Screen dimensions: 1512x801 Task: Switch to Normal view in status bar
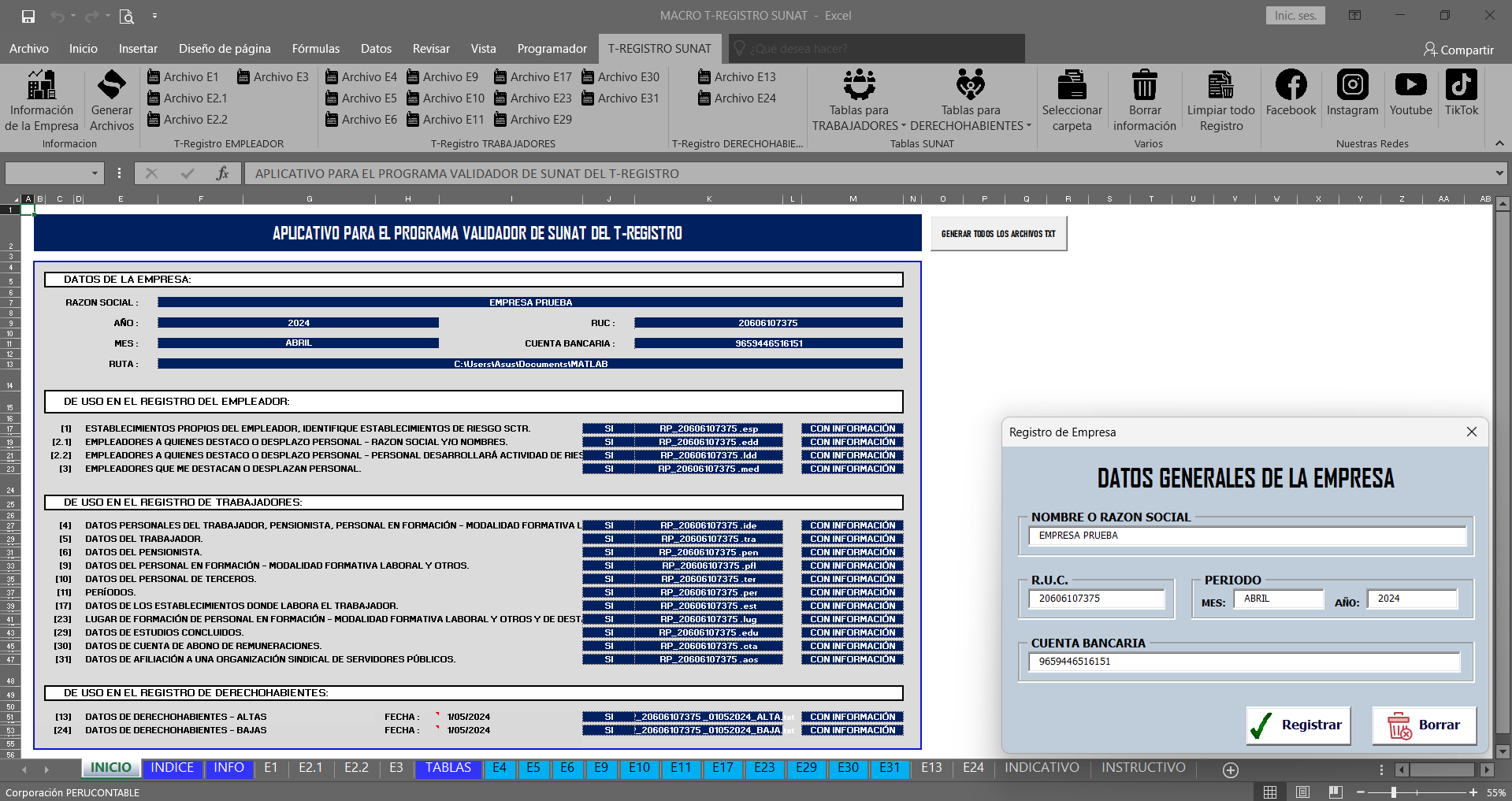pos(1270,792)
